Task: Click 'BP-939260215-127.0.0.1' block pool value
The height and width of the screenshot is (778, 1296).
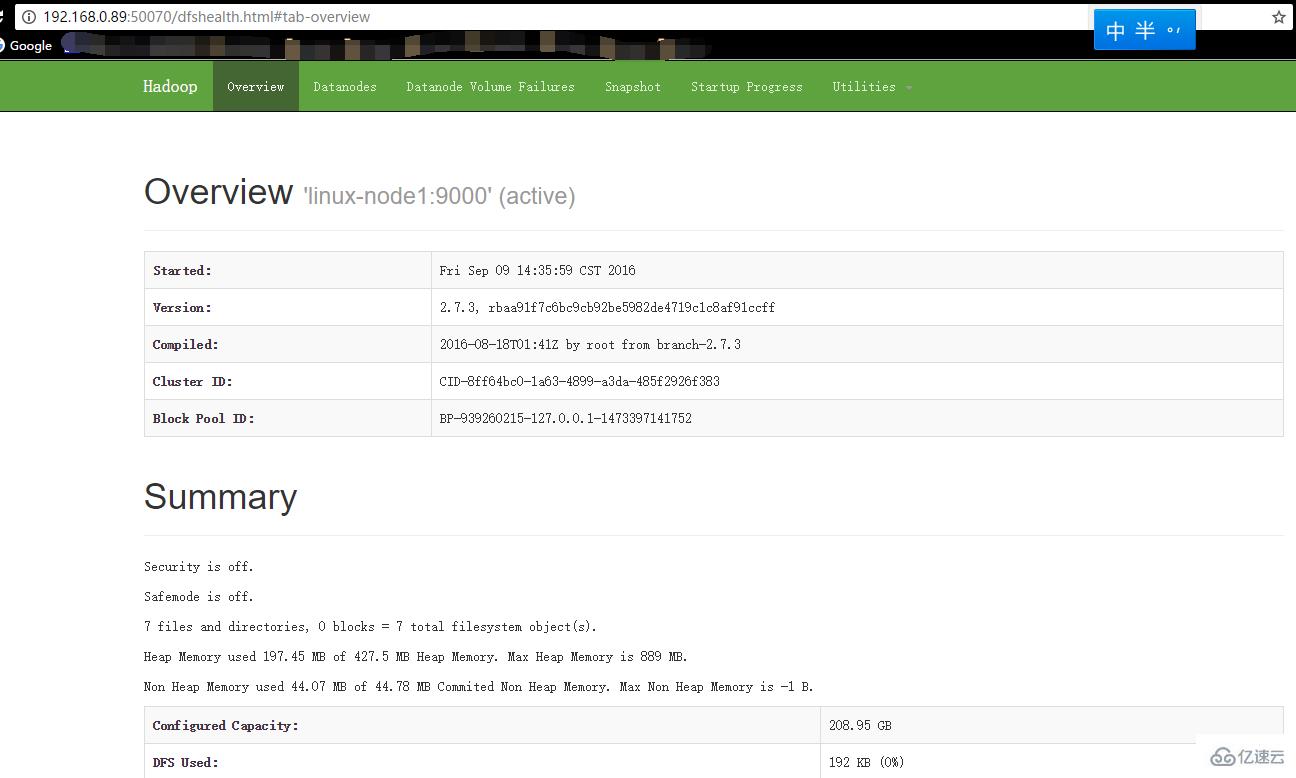Action: pyautogui.click(x=566, y=418)
